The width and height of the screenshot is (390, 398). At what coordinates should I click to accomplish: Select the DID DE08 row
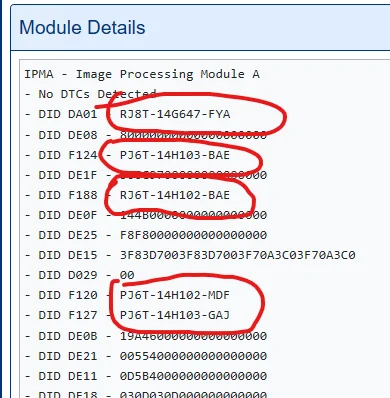click(x=146, y=135)
